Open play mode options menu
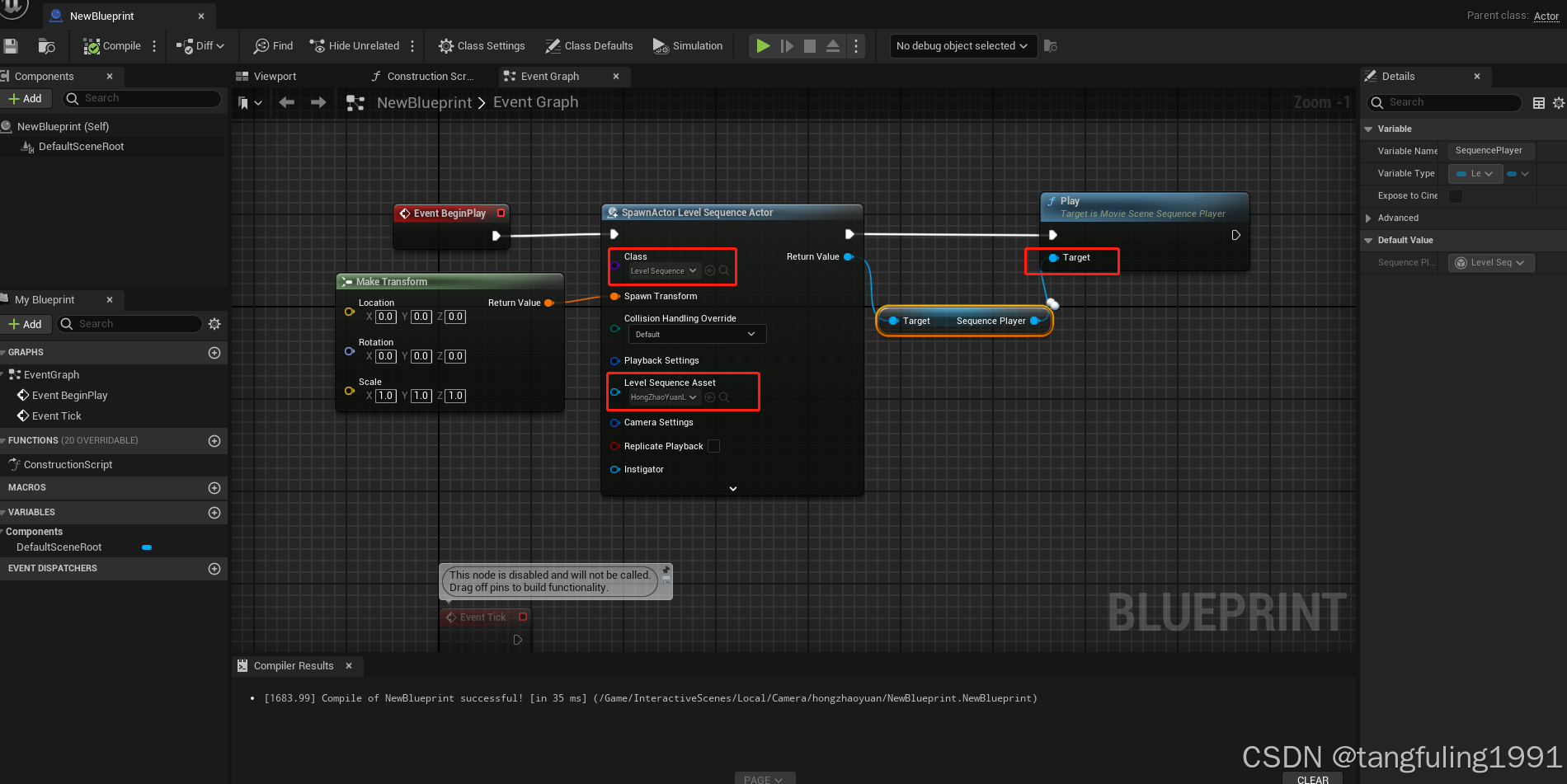The image size is (1567, 784). (856, 46)
